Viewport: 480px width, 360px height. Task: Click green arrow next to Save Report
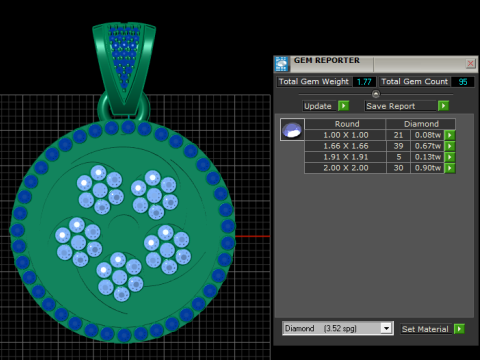click(x=443, y=106)
